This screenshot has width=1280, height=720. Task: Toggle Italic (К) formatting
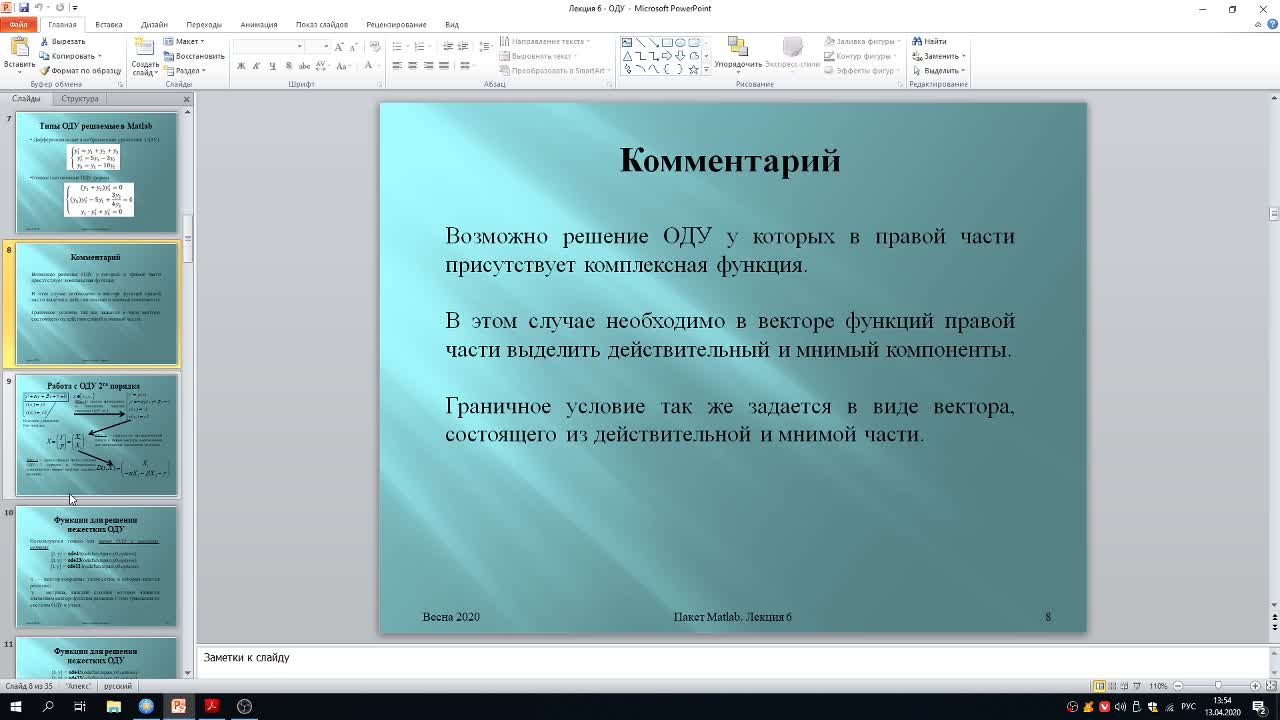(257, 66)
